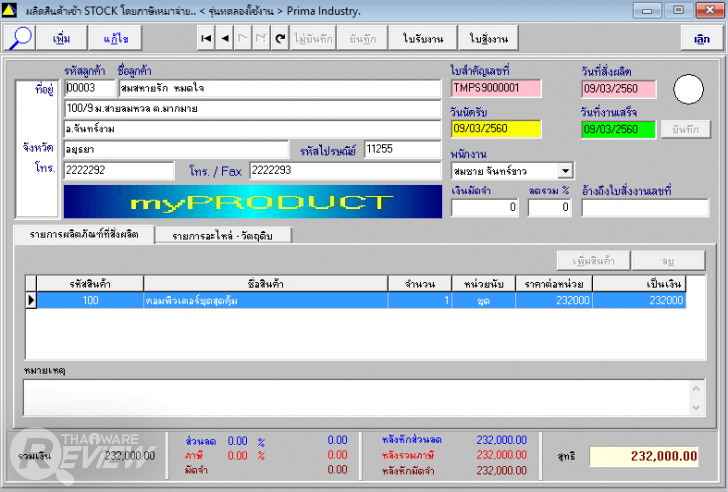Click the white circle status indicator
Screen dimensions: 728x492
click(689, 90)
